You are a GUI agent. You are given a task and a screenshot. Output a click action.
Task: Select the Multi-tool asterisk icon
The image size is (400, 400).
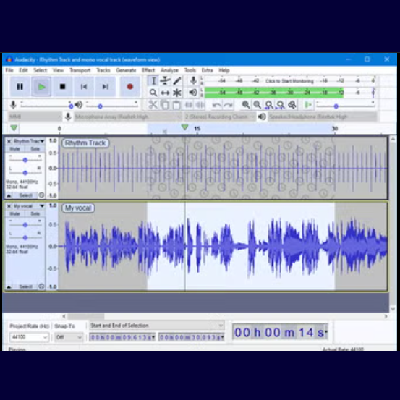click(177, 93)
